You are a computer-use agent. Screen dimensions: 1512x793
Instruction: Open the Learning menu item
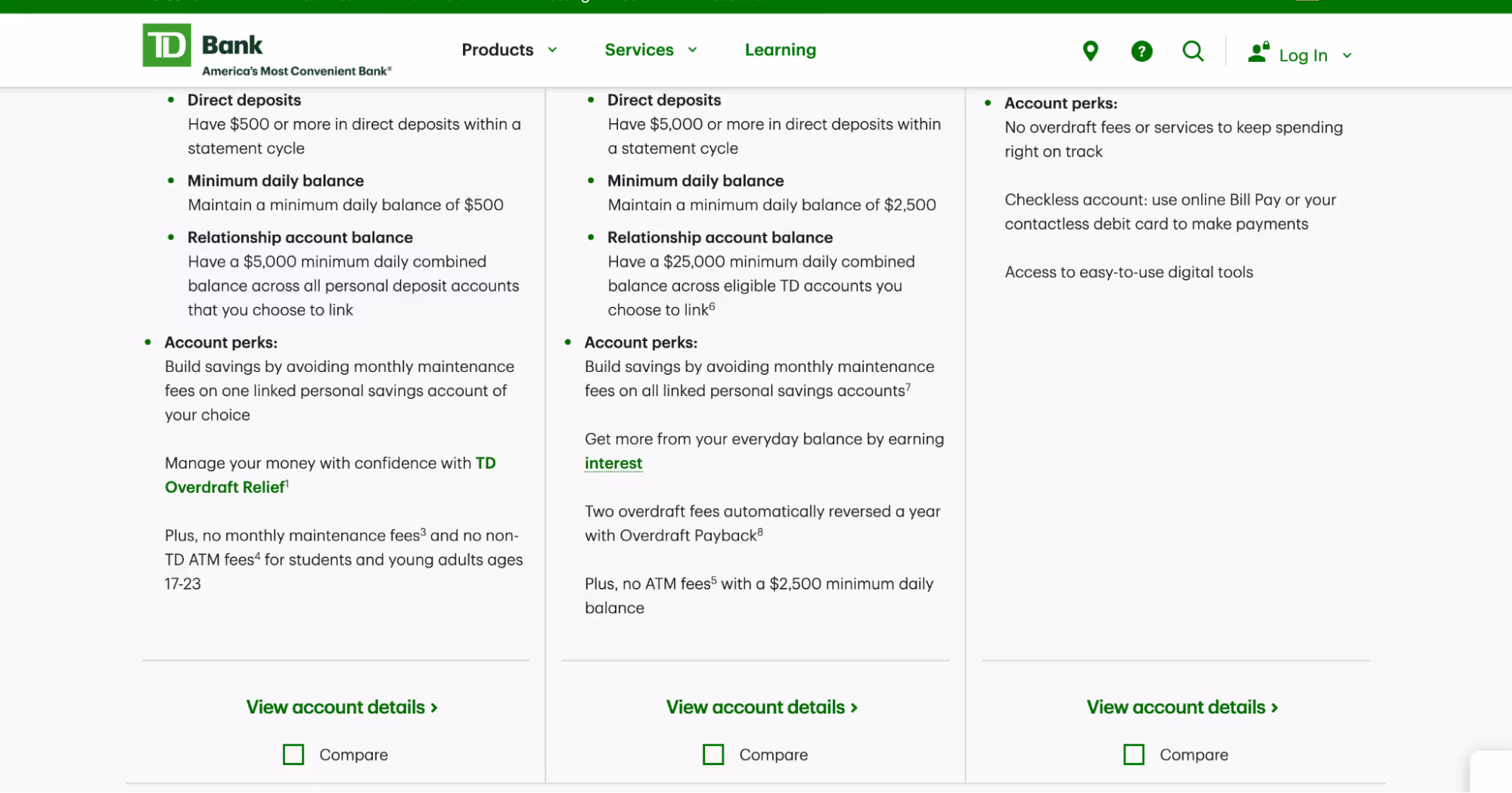pyautogui.click(x=781, y=50)
